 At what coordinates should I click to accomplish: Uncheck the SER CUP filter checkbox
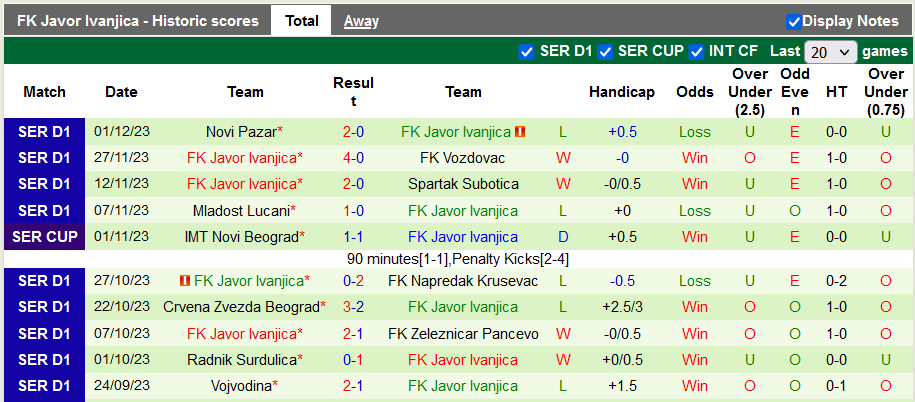605,51
